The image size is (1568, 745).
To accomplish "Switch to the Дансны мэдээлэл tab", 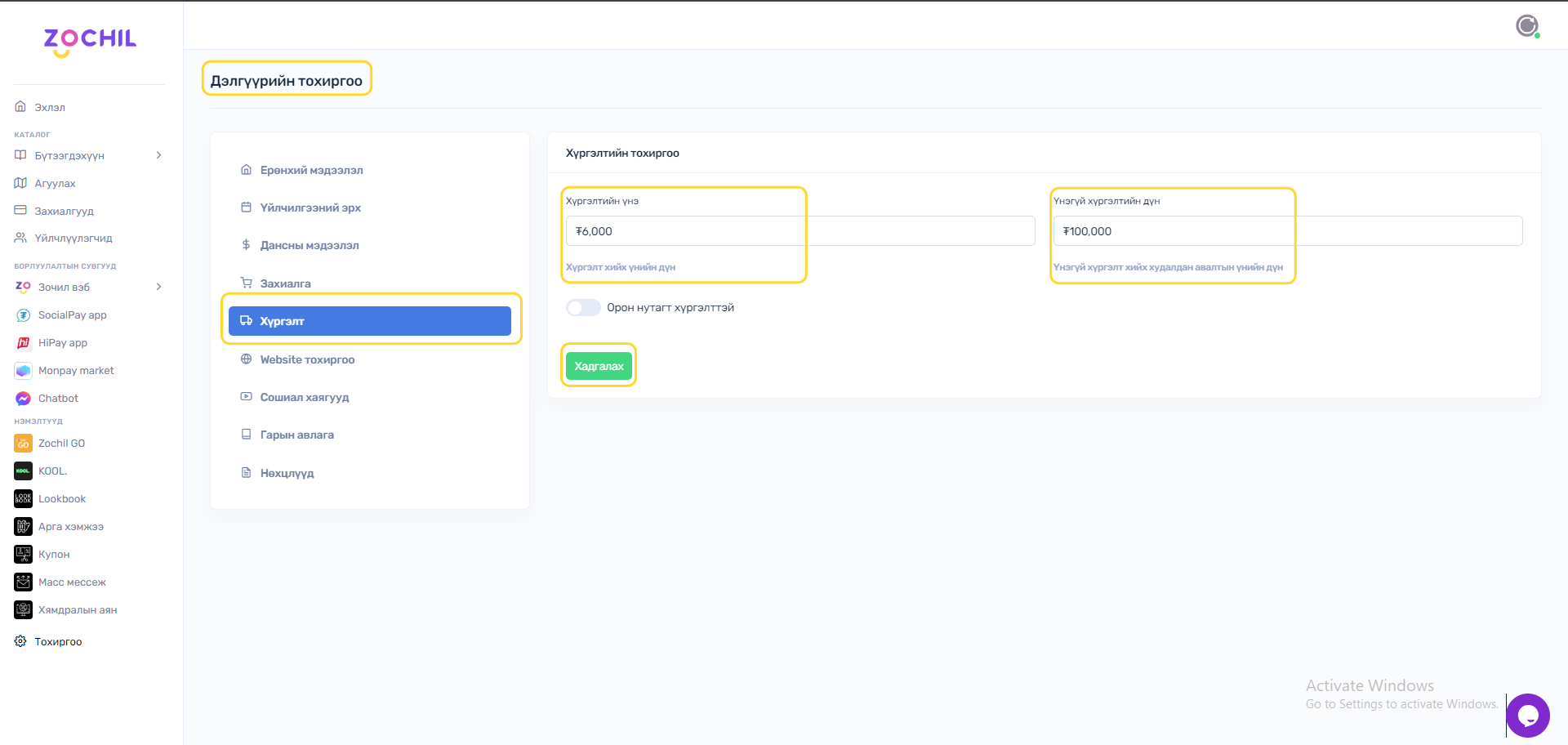I will 309,245.
